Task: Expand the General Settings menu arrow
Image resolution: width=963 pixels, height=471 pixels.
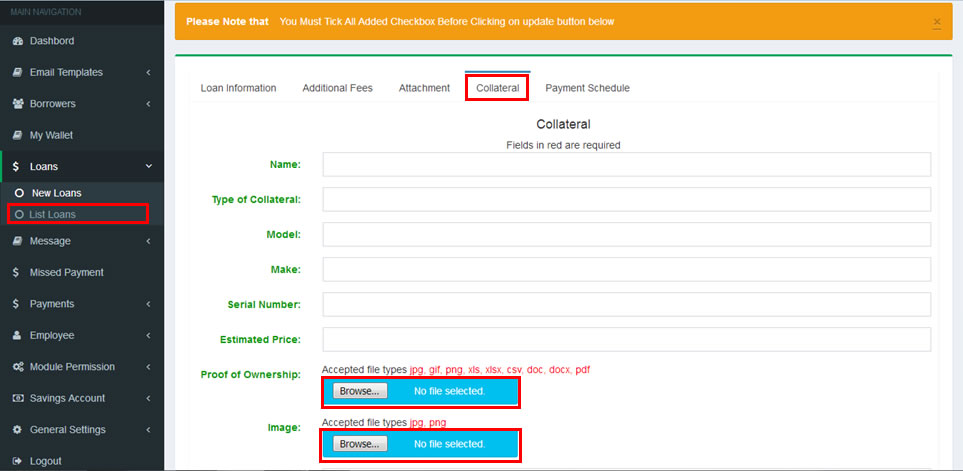Action: click(148, 430)
